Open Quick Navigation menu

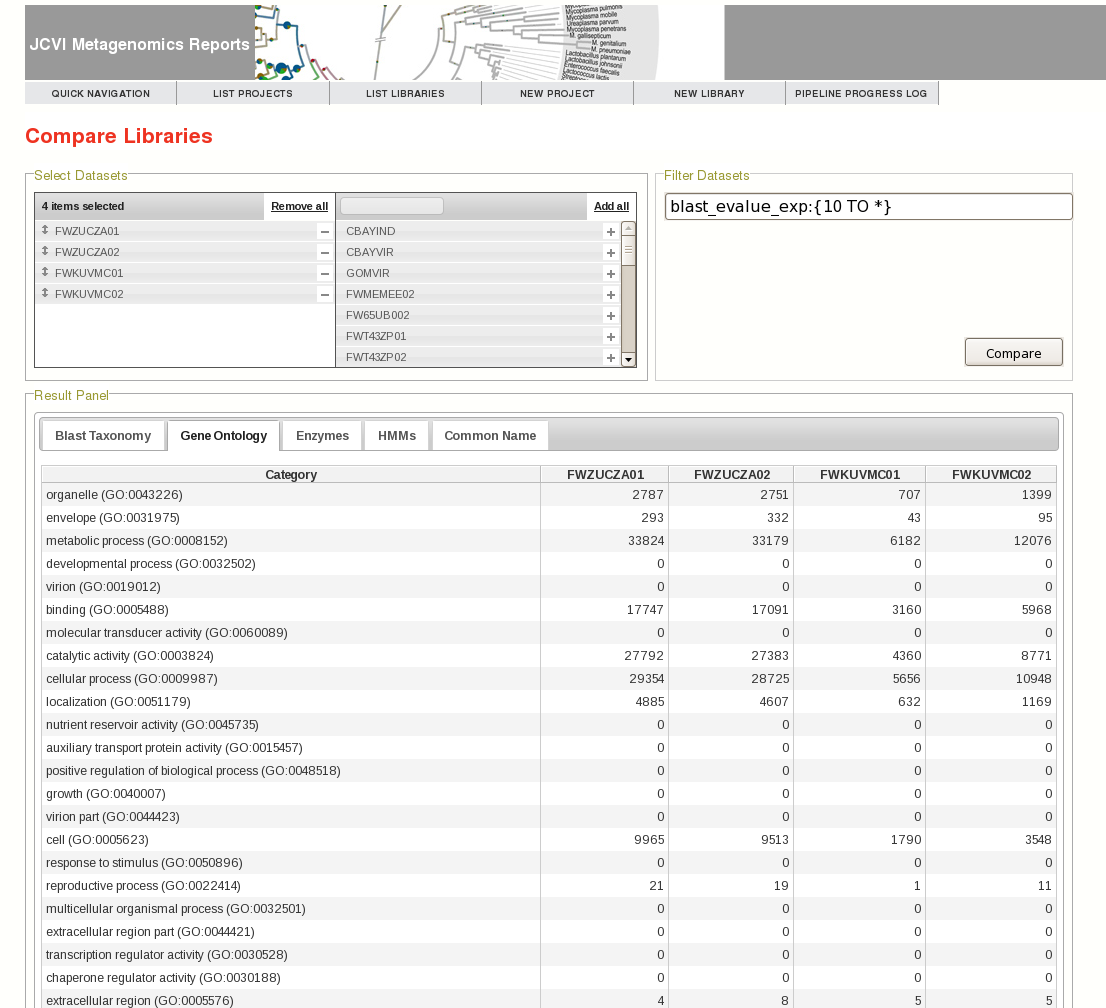[101, 94]
